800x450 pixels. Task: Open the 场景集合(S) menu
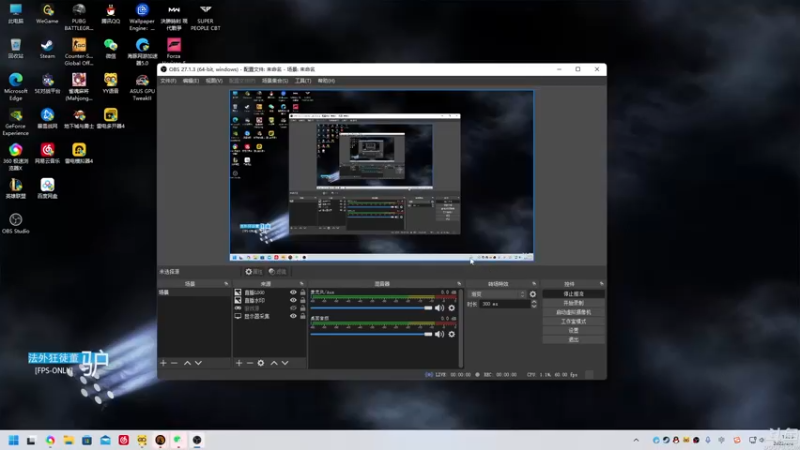(274, 81)
